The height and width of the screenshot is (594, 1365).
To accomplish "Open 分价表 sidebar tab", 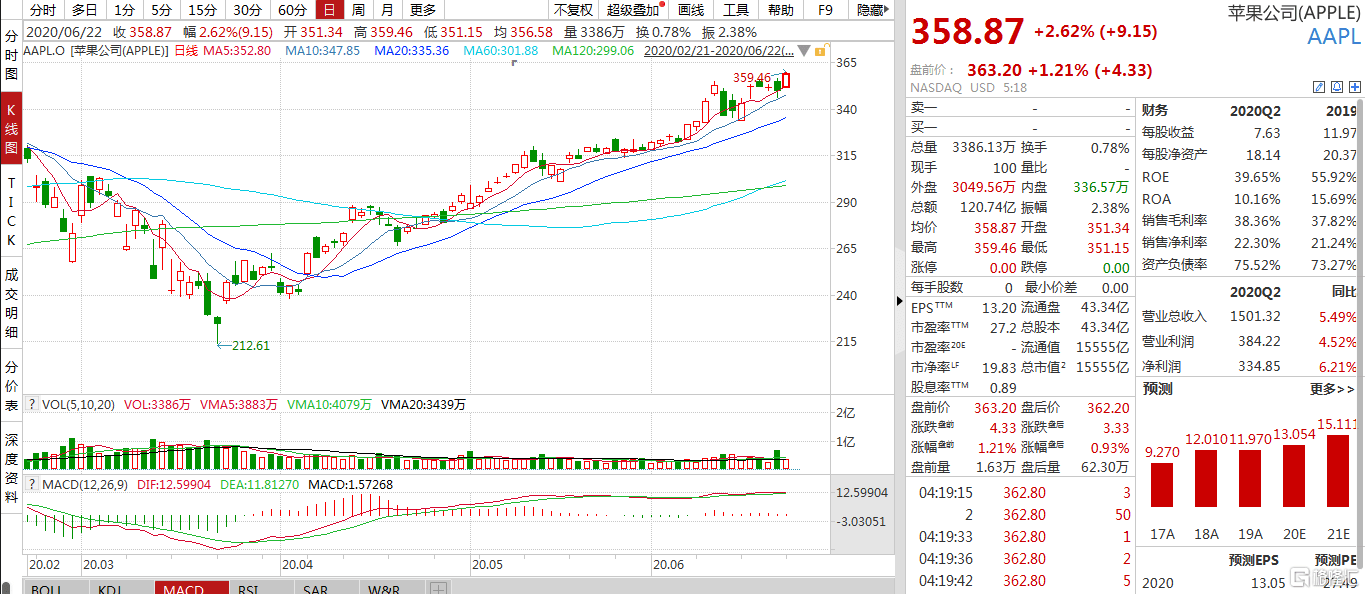I will 12,386.
